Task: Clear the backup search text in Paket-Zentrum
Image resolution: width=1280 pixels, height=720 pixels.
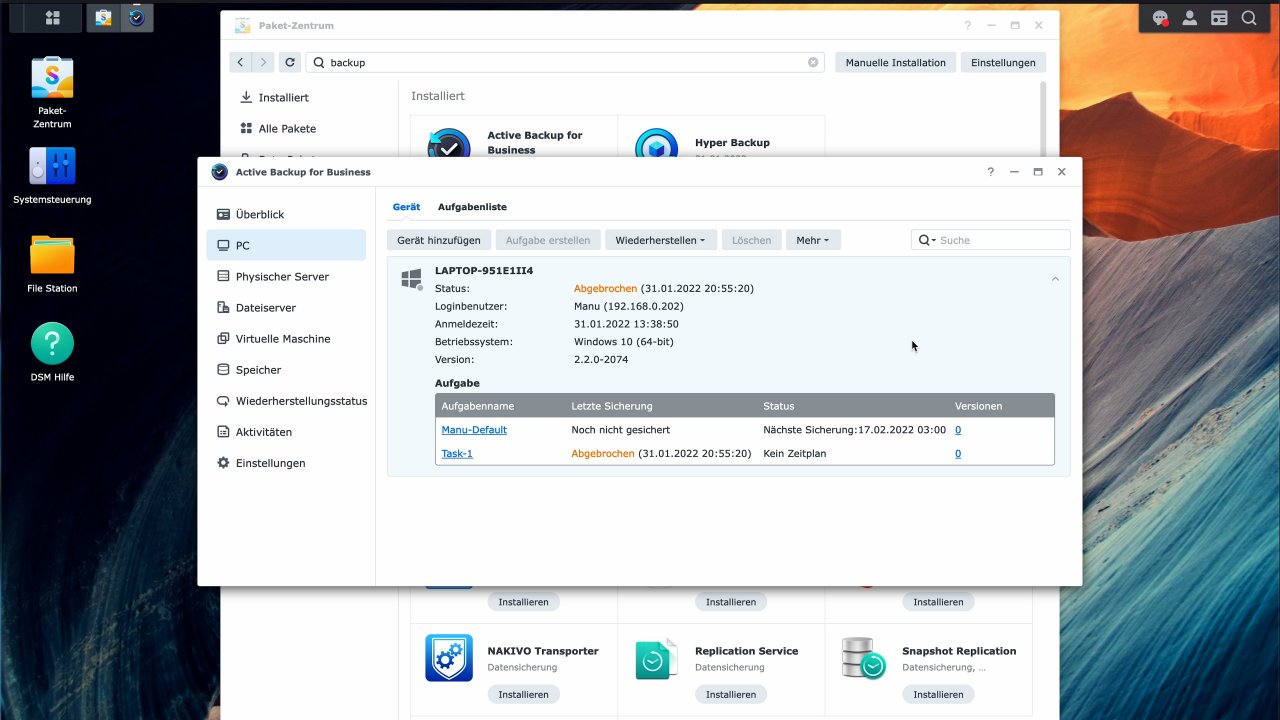Action: tap(813, 62)
